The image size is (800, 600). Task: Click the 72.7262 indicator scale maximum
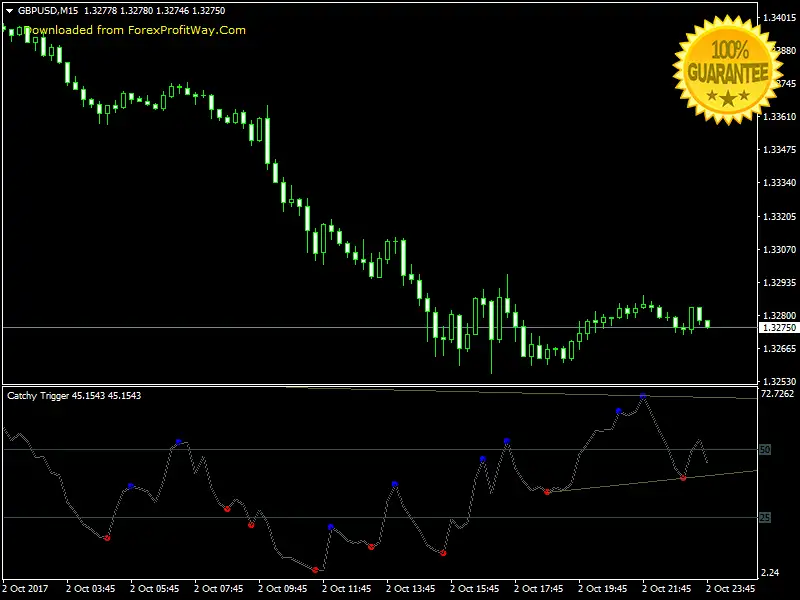[778, 394]
